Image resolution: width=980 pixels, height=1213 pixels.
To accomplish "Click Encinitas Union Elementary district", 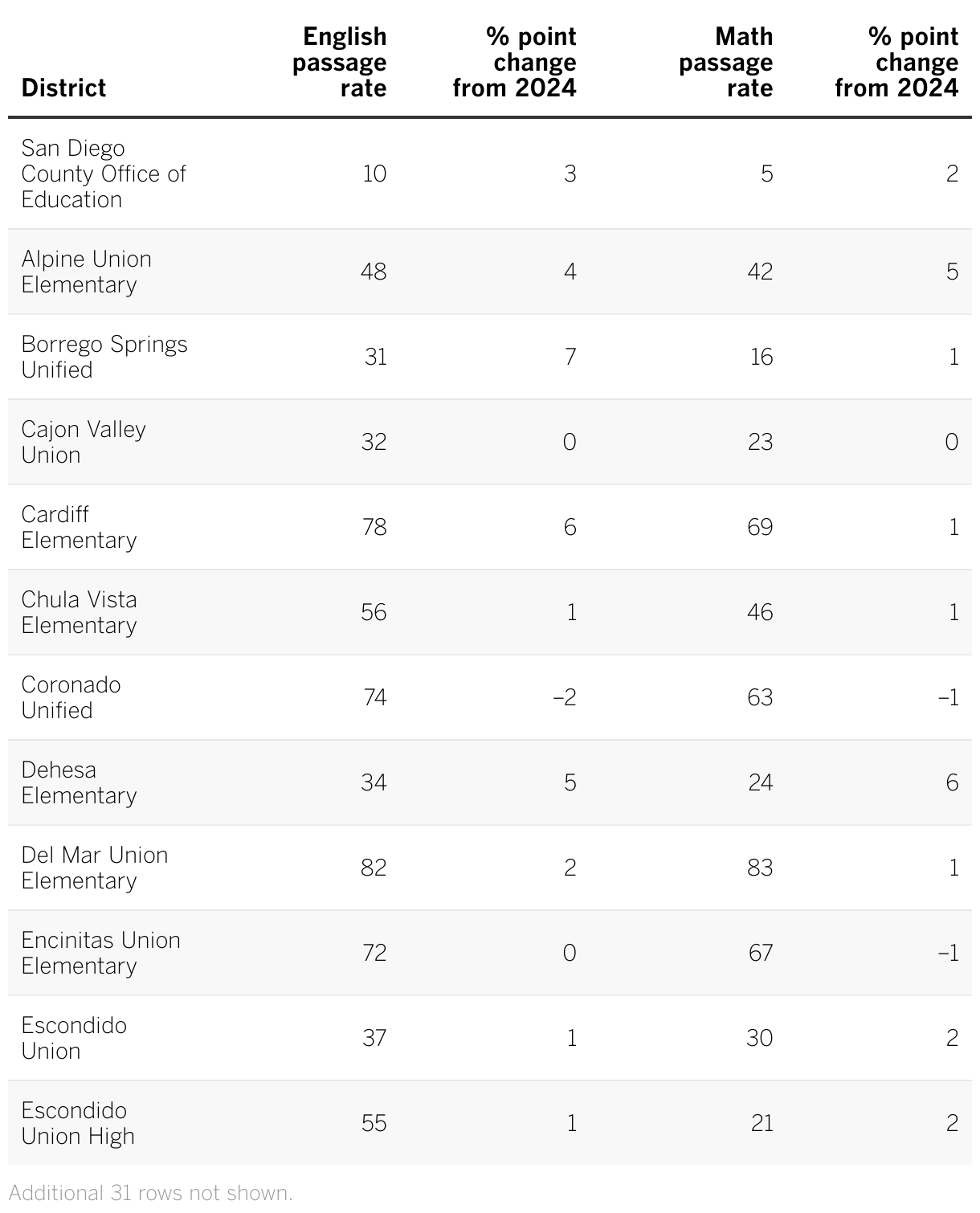I will click(x=100, y=953).
